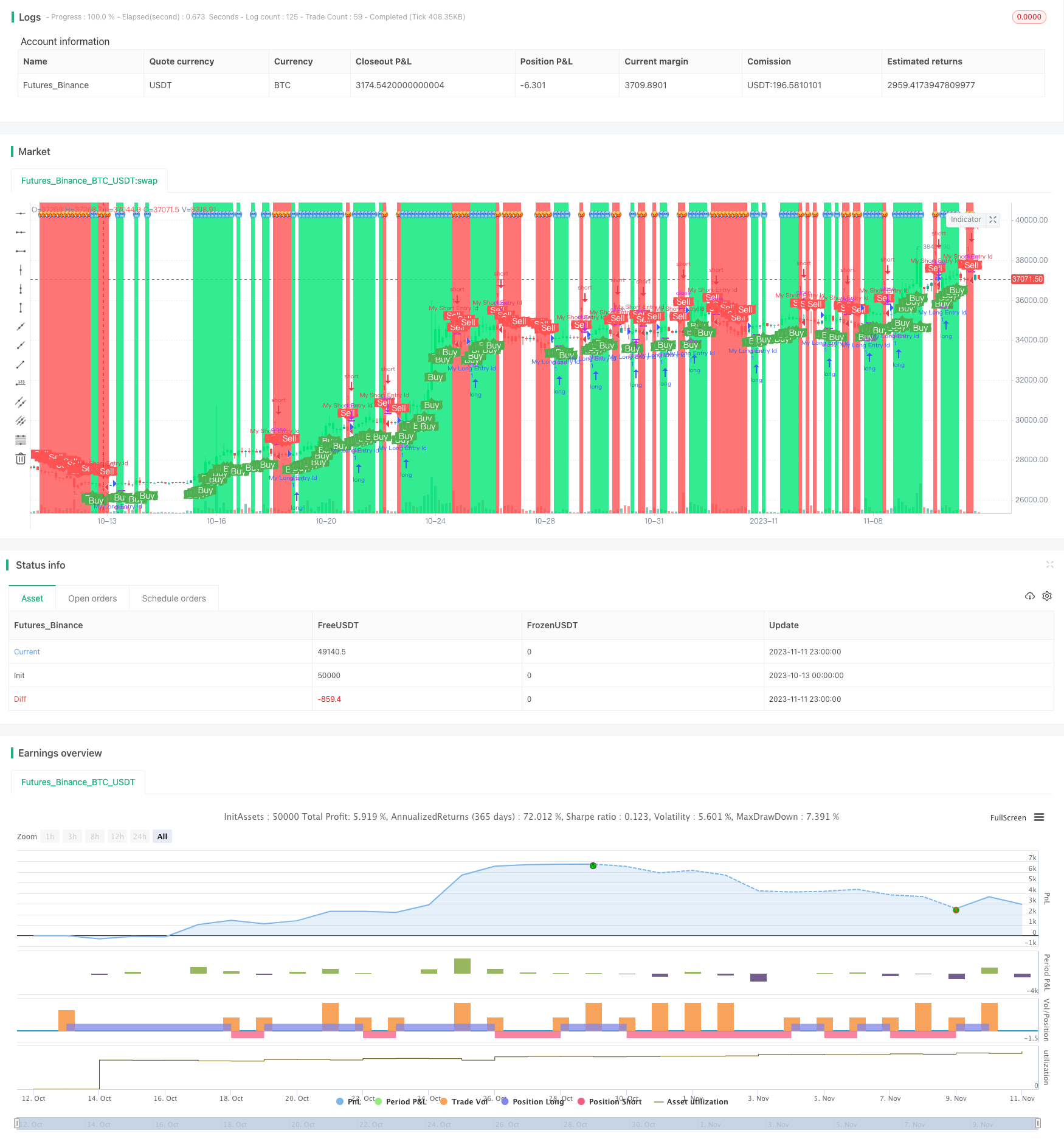Toggle PnL series in legend
This screenshot has width=1064, height=1147.
tap(349, 1101)
